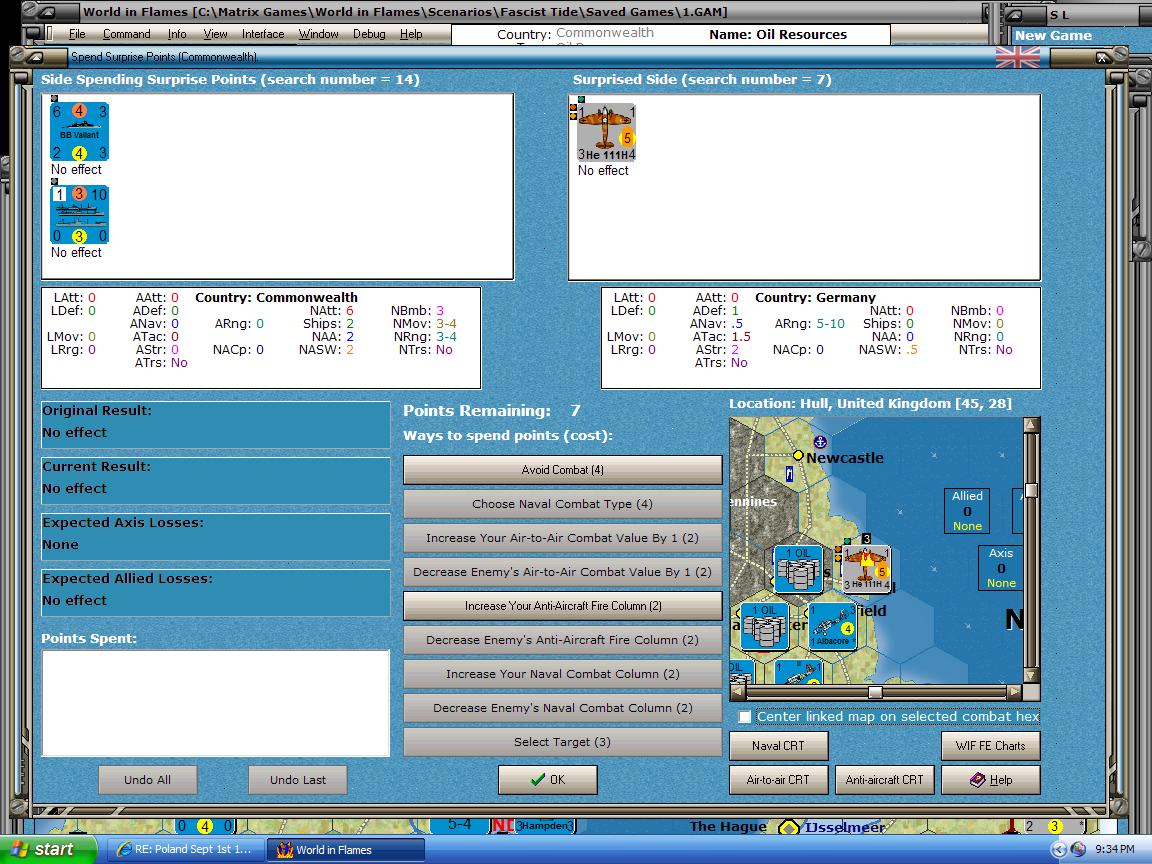Click the Hampden aircraft counter on bottom map strip
Screen dimensions: 1152x864
545,826
